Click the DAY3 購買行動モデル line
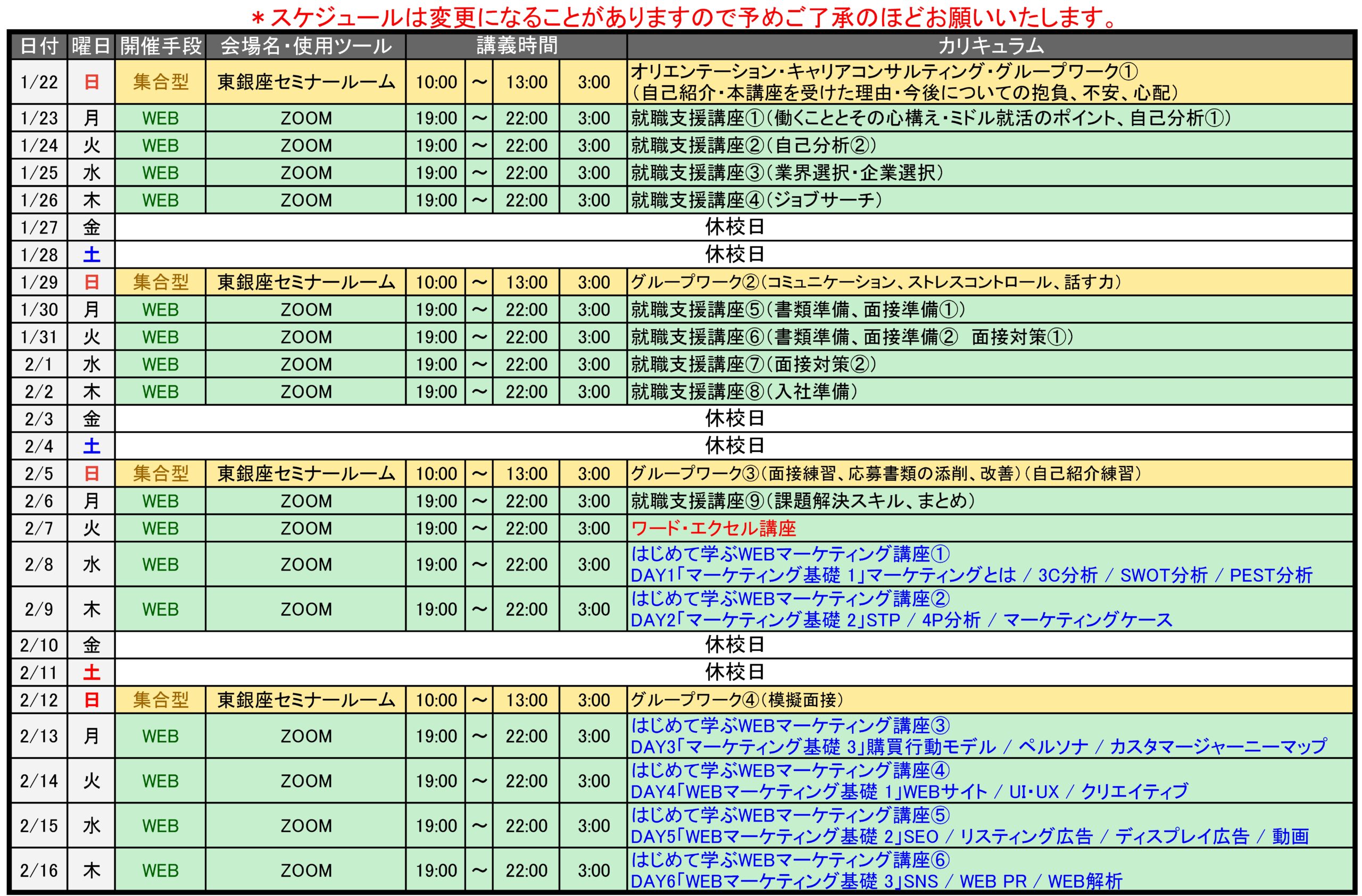 pos(978,747)
